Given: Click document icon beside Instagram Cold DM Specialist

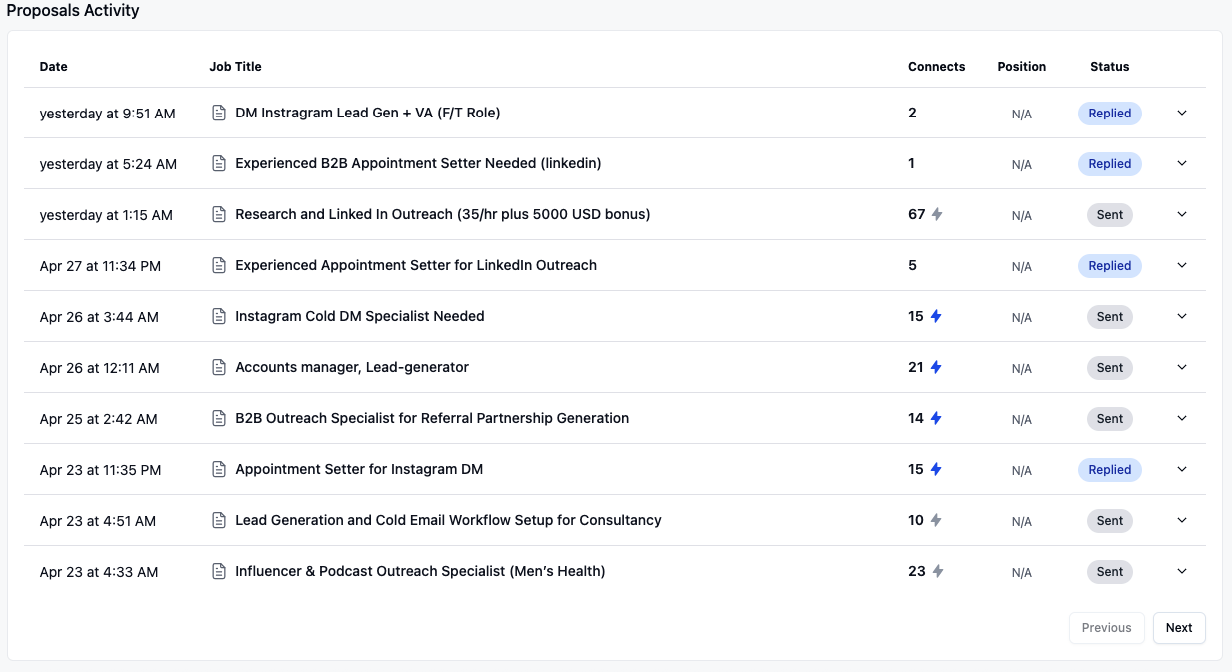Looking at the screenshot, I should click(219, 316).
